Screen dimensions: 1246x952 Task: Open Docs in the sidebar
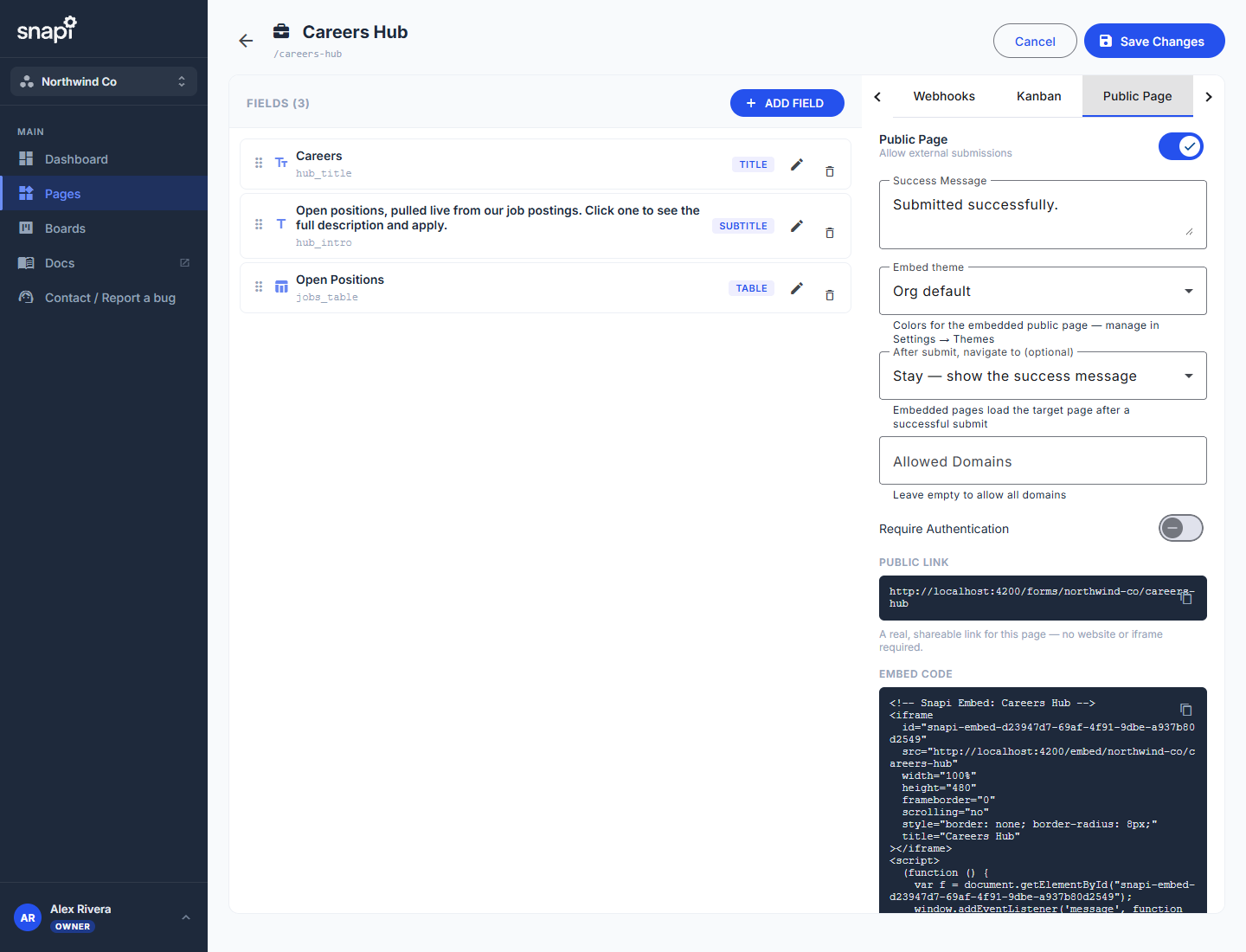click(104, 263)
